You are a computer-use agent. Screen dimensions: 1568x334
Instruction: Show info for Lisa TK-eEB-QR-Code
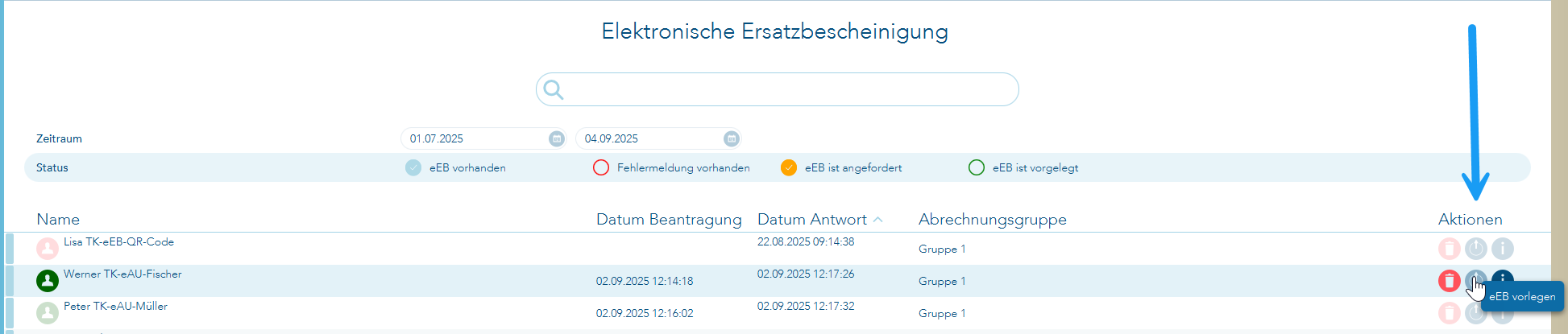(1503, 249)
